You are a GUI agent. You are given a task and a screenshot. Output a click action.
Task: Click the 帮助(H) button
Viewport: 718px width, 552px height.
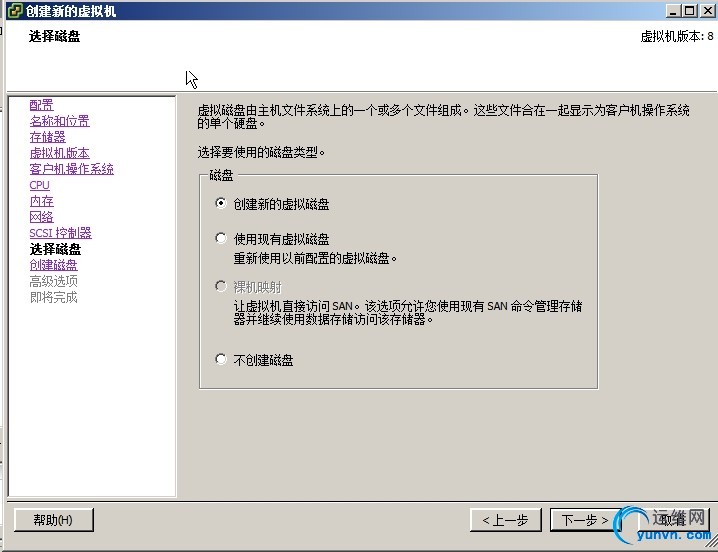coord(54,520)
